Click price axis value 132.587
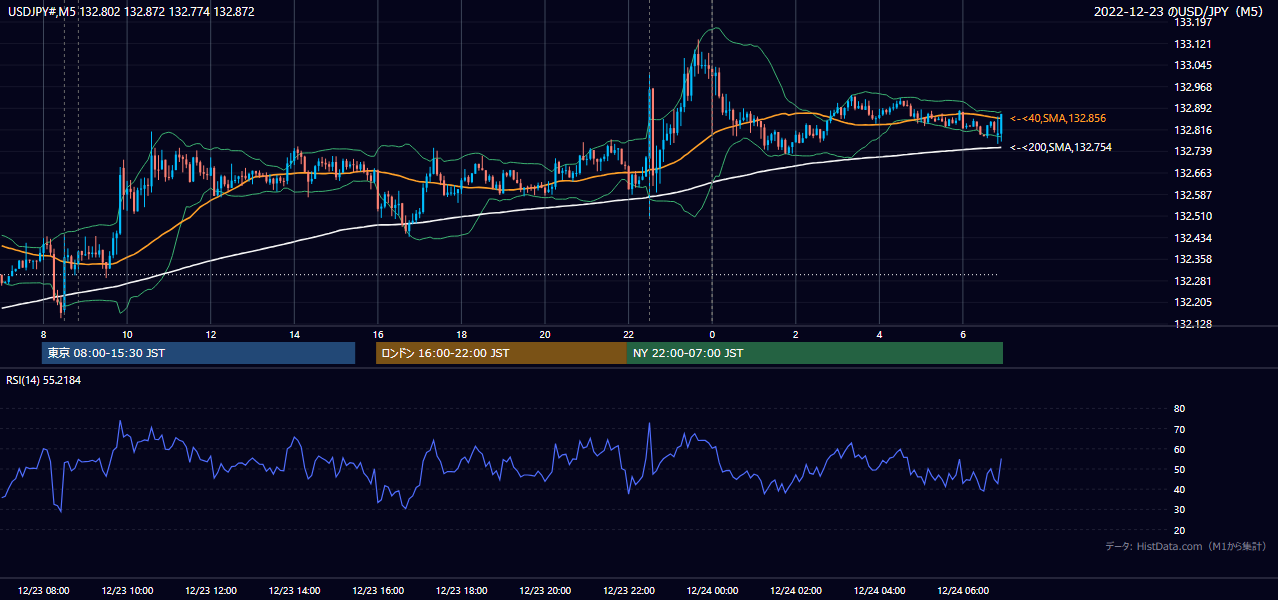This screenshot has height=600, width=1278. click(1193, 195)
